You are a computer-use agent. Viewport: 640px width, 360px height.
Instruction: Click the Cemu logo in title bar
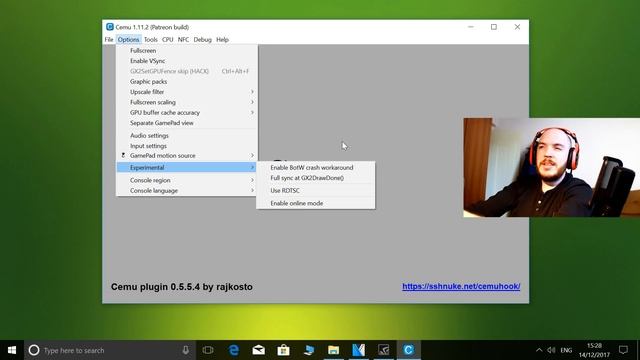point(109,27)
